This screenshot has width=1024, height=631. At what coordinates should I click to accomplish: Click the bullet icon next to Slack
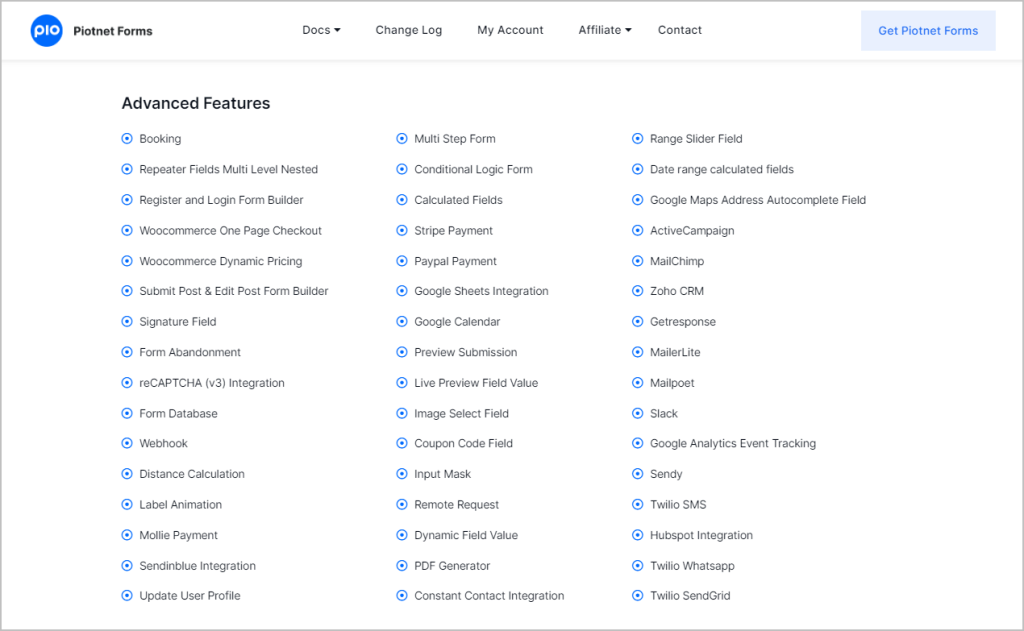[637, 413]
